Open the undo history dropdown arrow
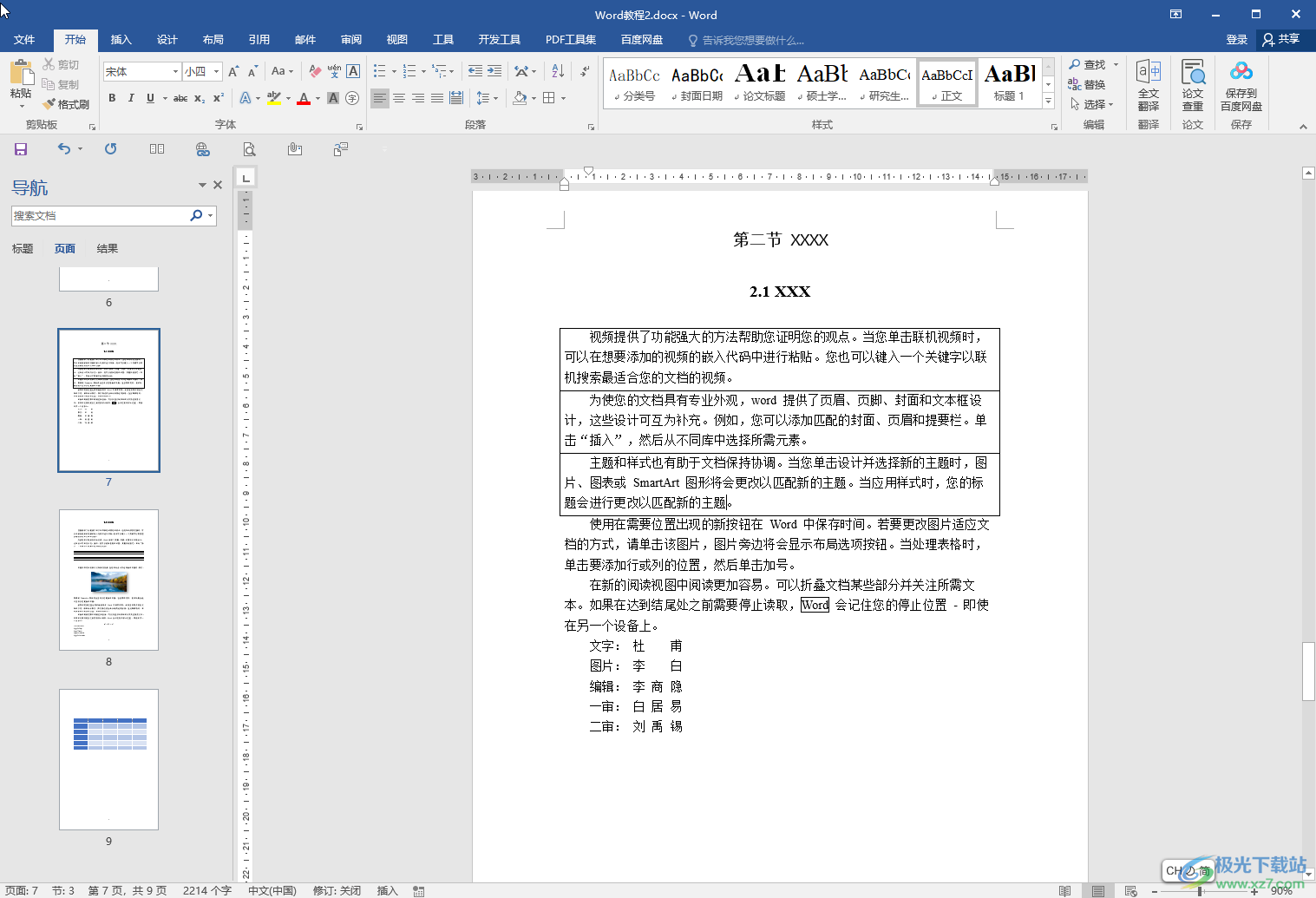Screen dimensions: 1316x898 (x=80, y=149)
